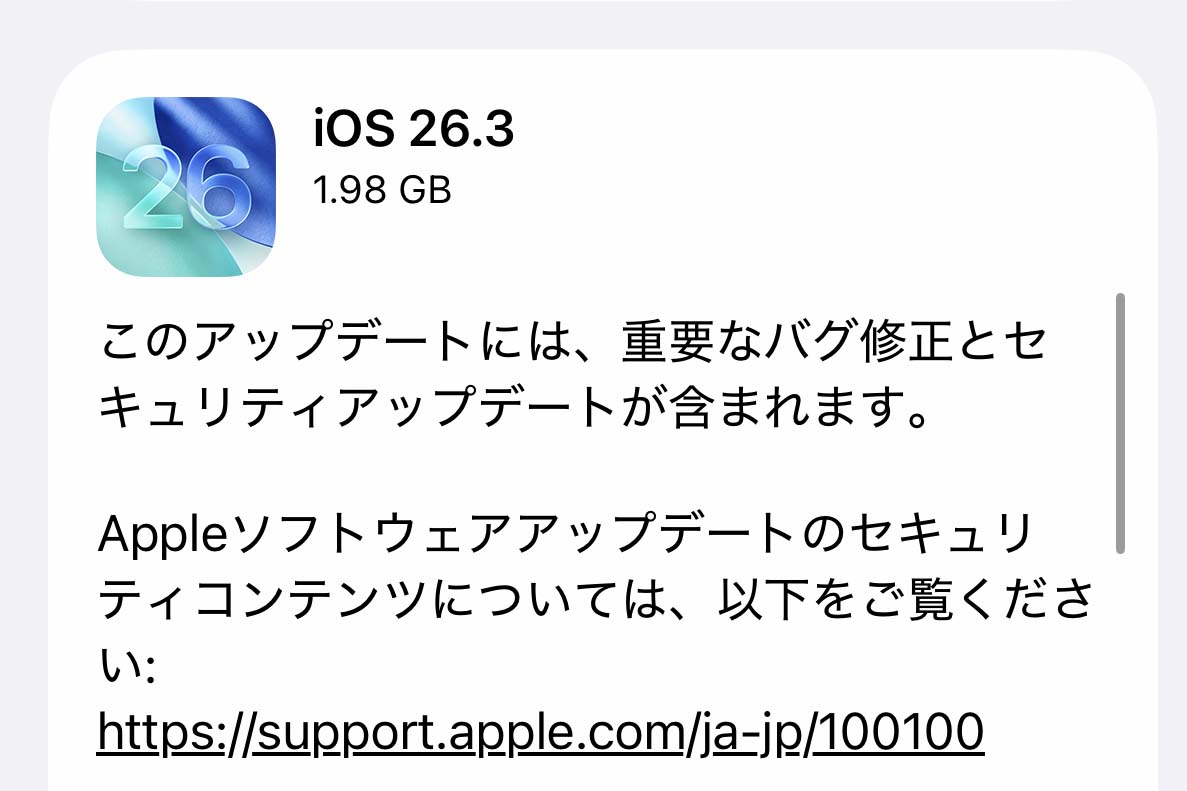Click the 100100 part of the URL

click(x=901, y=731)
